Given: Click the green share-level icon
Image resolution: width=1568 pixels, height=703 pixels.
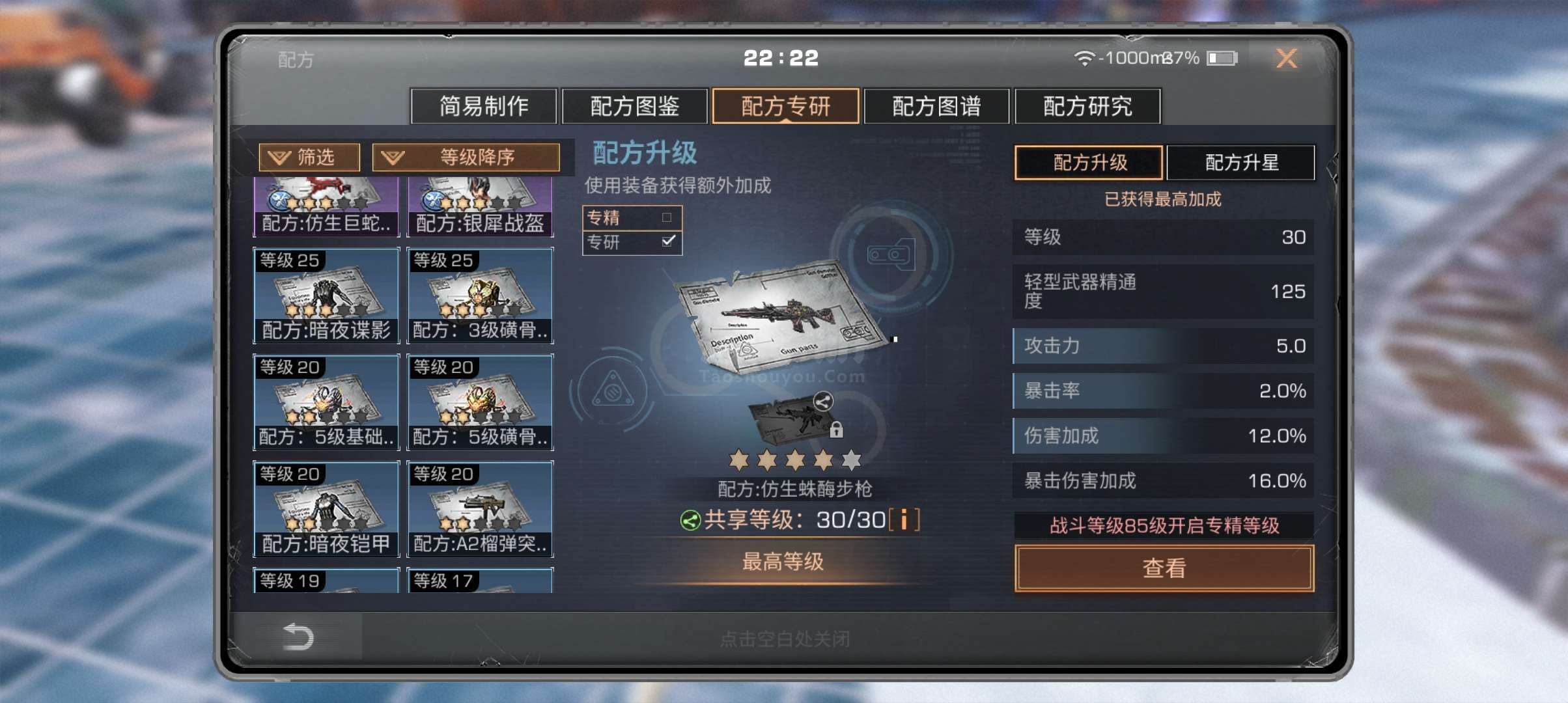Looking at the screenshot, I should [x=690, y=520].
